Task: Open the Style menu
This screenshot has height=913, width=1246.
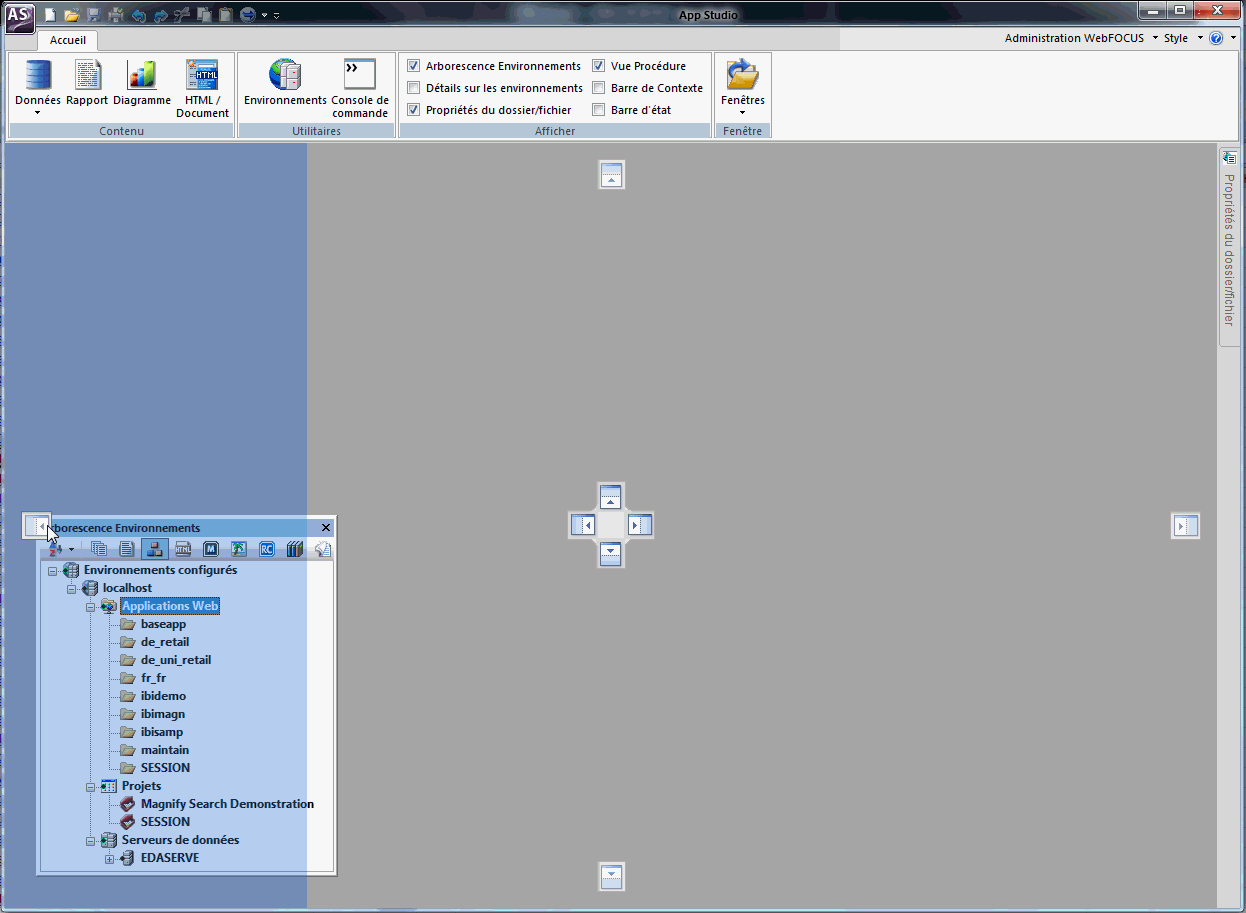Action: tap(1180, 38)
